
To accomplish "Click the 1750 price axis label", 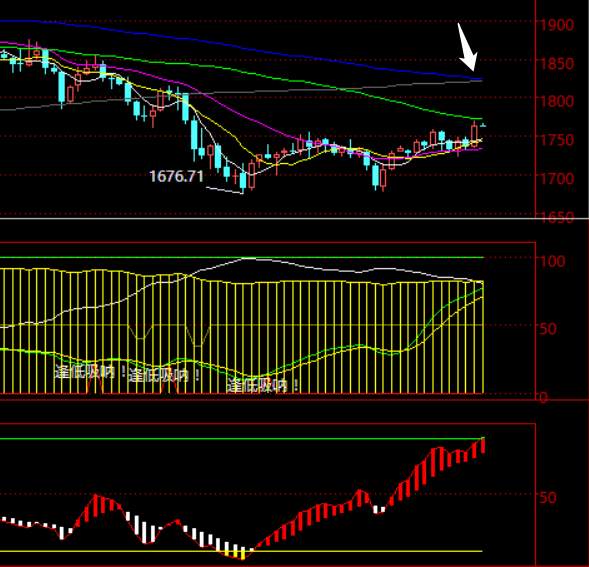I will (557, 140).
